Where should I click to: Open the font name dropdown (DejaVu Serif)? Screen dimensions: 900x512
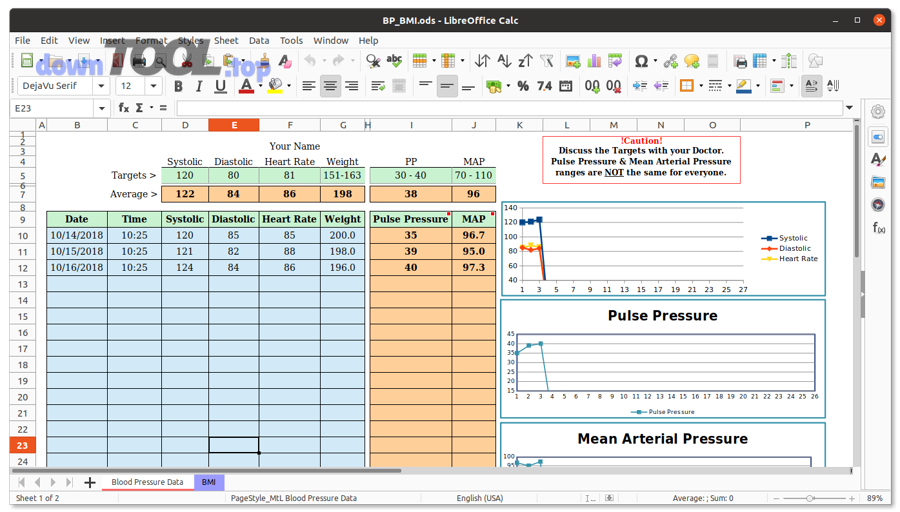coord(101,86)
